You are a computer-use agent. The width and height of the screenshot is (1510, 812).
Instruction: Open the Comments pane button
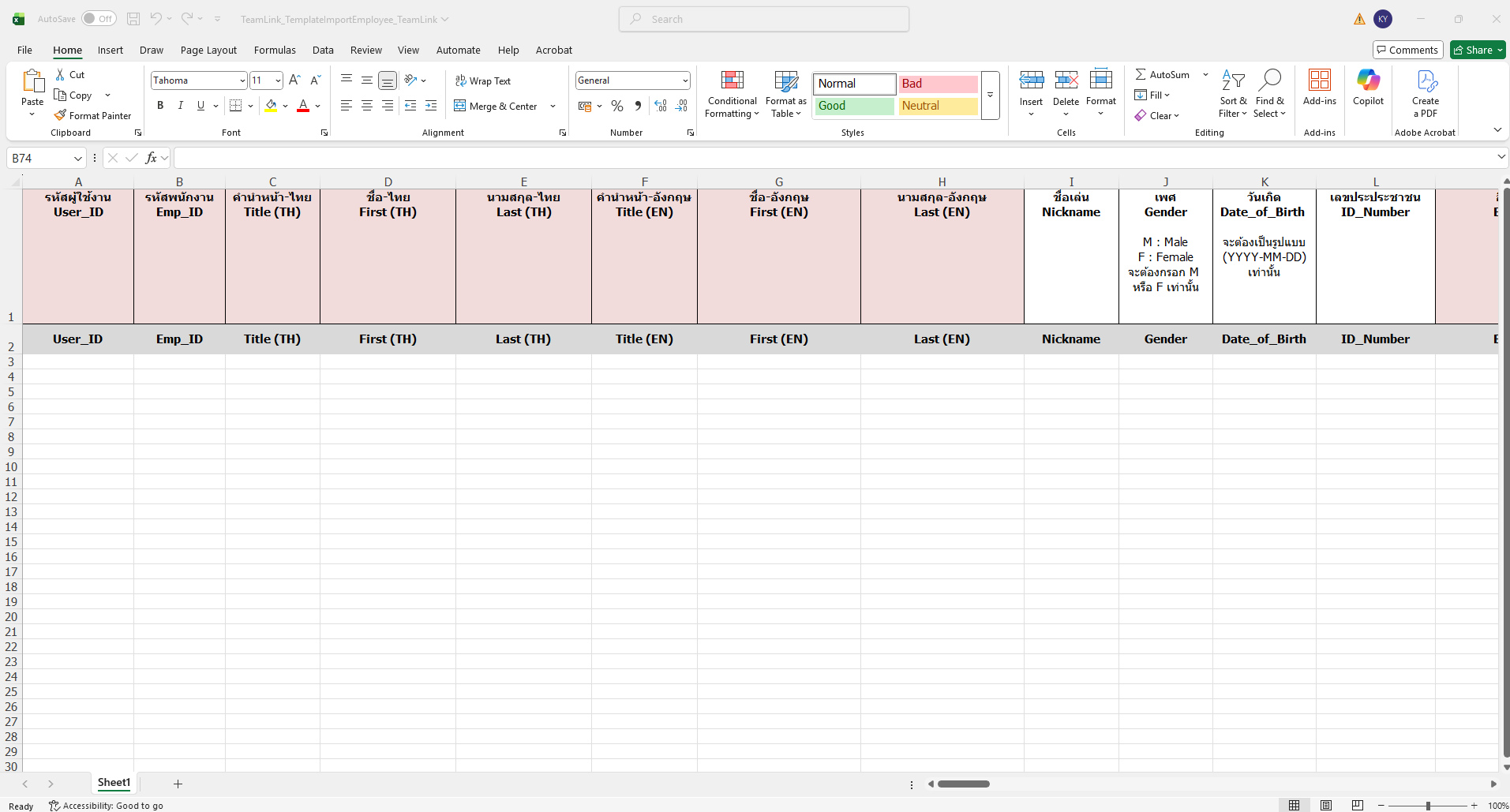click(1407, 50)
